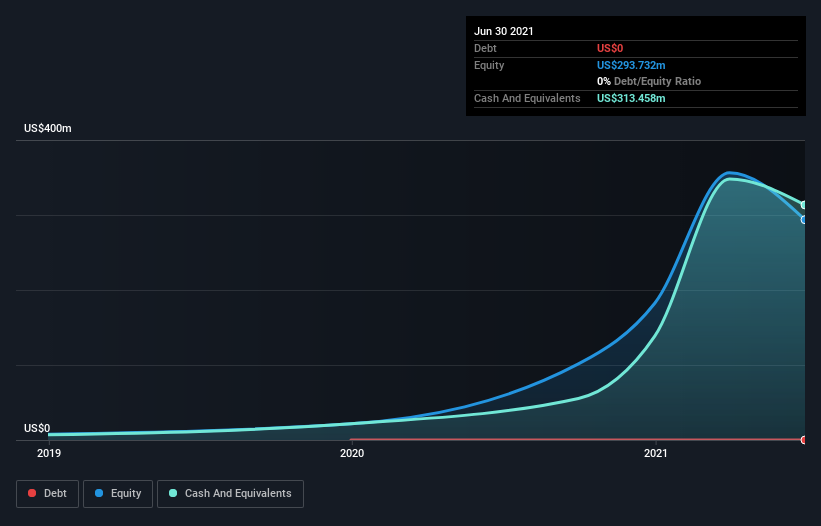The height and width of the screenshot is (526, 821).
Task: Click the Debt row label in tooltip
Action: 485,48
